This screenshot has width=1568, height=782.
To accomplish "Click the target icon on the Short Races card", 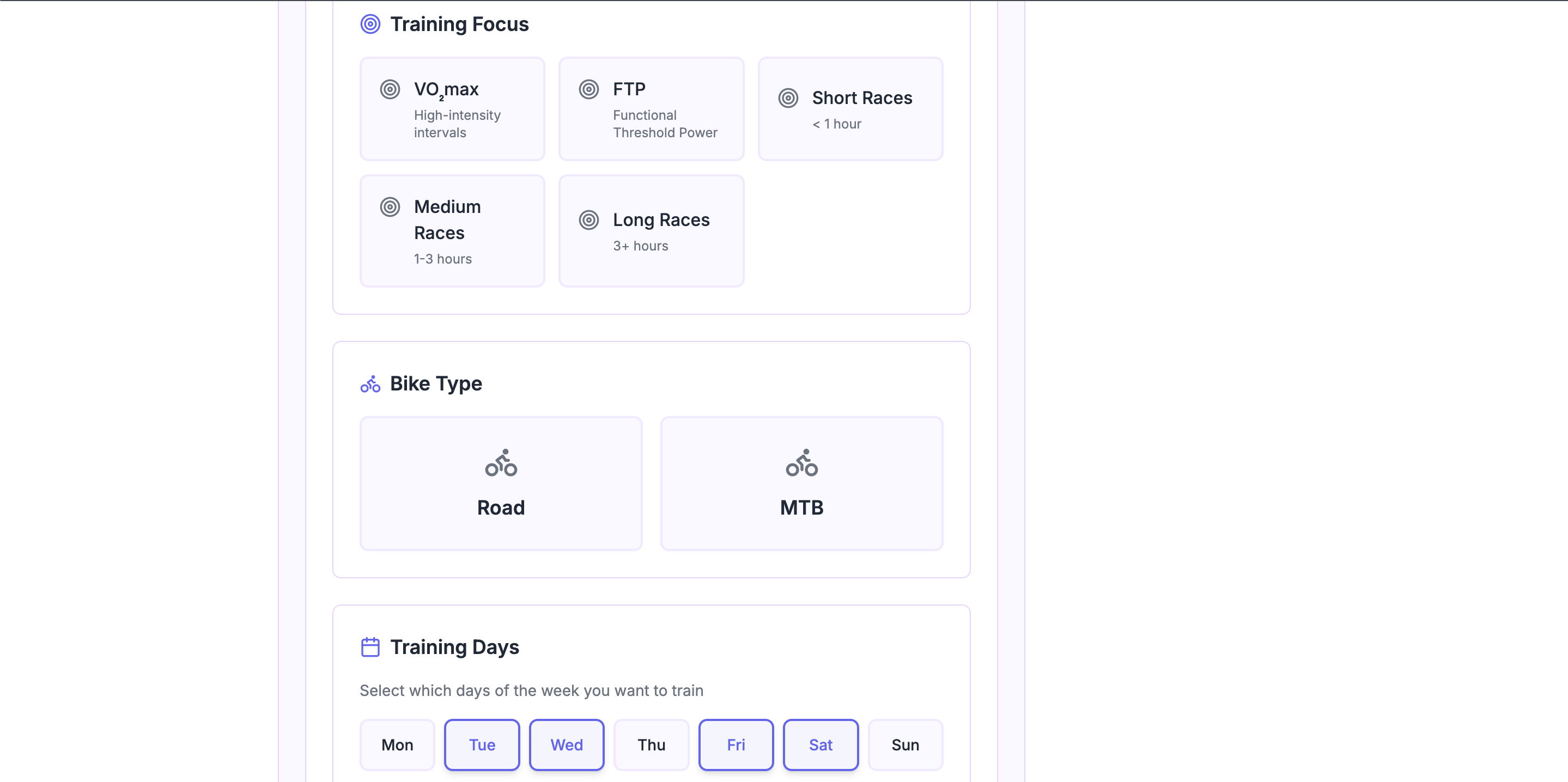I will point(788,98).
